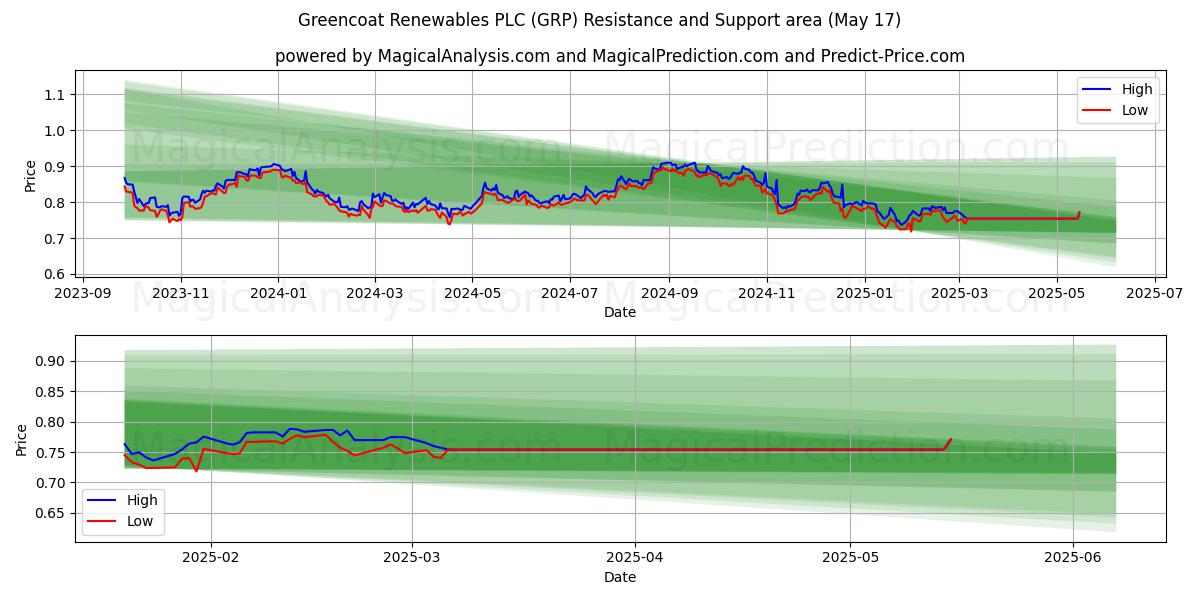
Task: Click the '2025-02' x-axis tick on the bottom chart
Action: point(212,559)
